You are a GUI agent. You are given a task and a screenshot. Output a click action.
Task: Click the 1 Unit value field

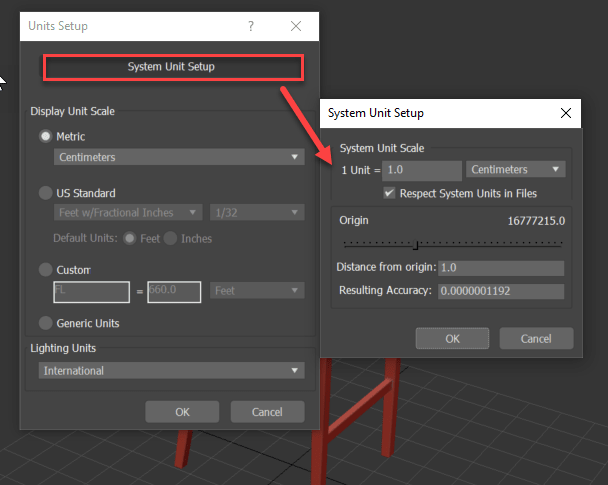(x=422, y=171)
